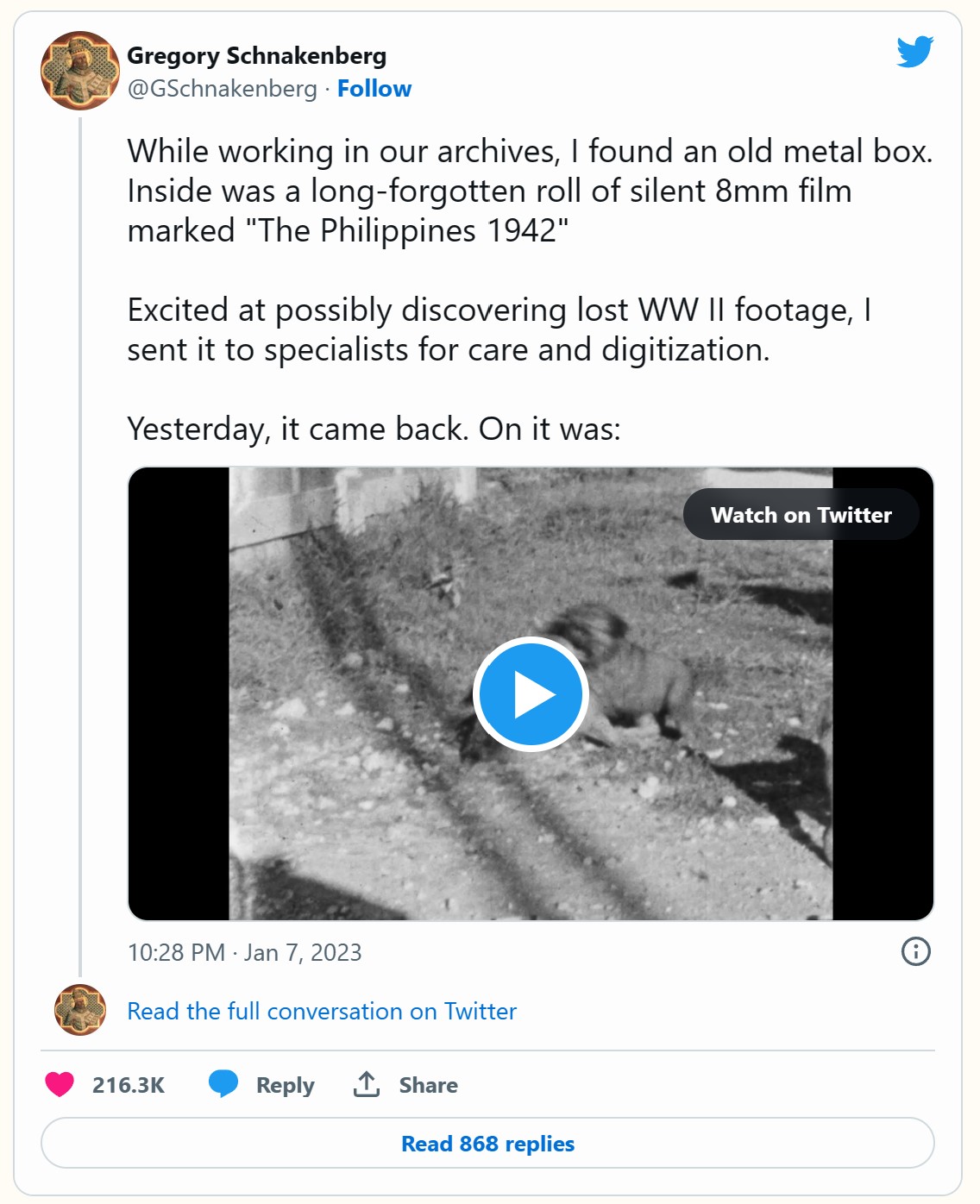
Task: Click Read 868 replies button
Action: coord(487,1144)
